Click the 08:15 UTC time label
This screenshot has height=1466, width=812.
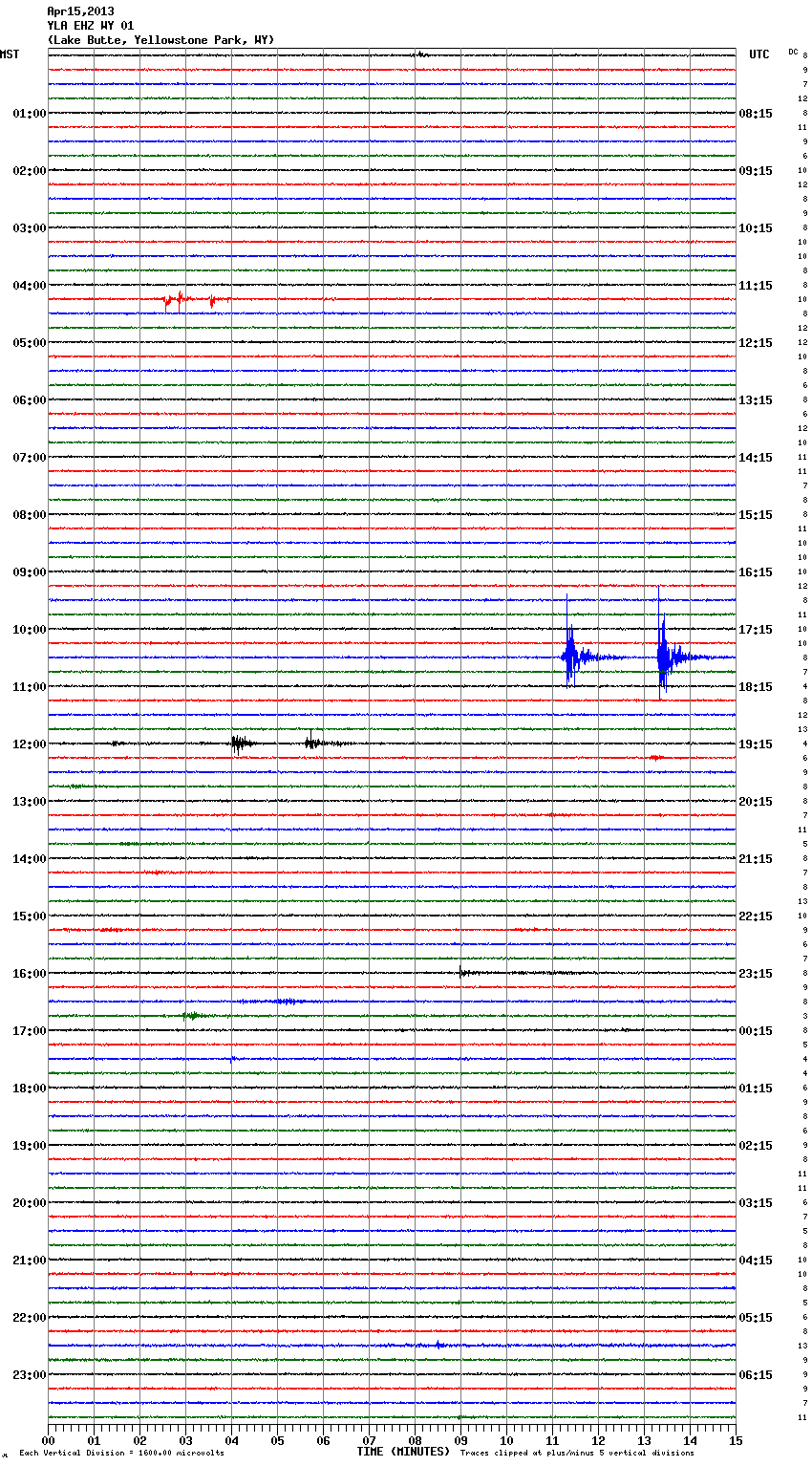point(756,114)
